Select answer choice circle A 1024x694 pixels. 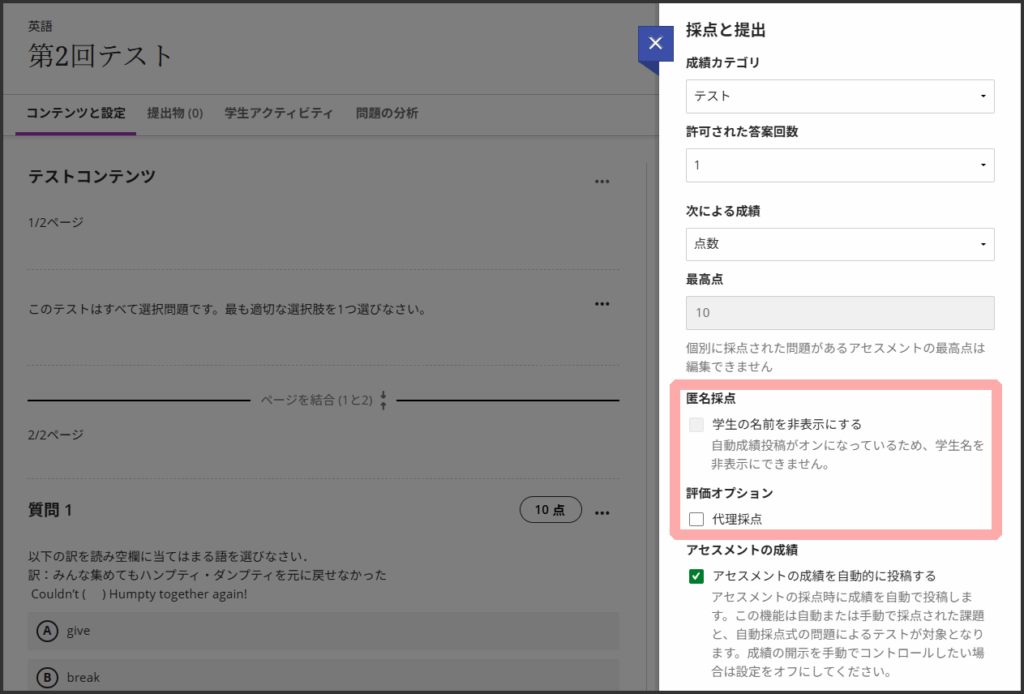click(46, 631)
